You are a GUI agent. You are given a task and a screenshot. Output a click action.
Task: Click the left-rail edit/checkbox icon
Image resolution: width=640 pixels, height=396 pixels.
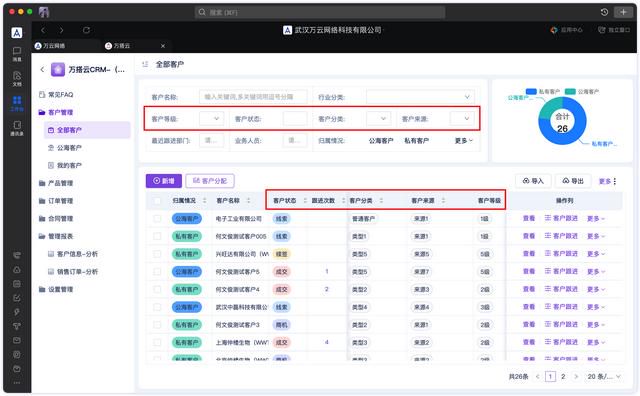(x=17, y=298)
